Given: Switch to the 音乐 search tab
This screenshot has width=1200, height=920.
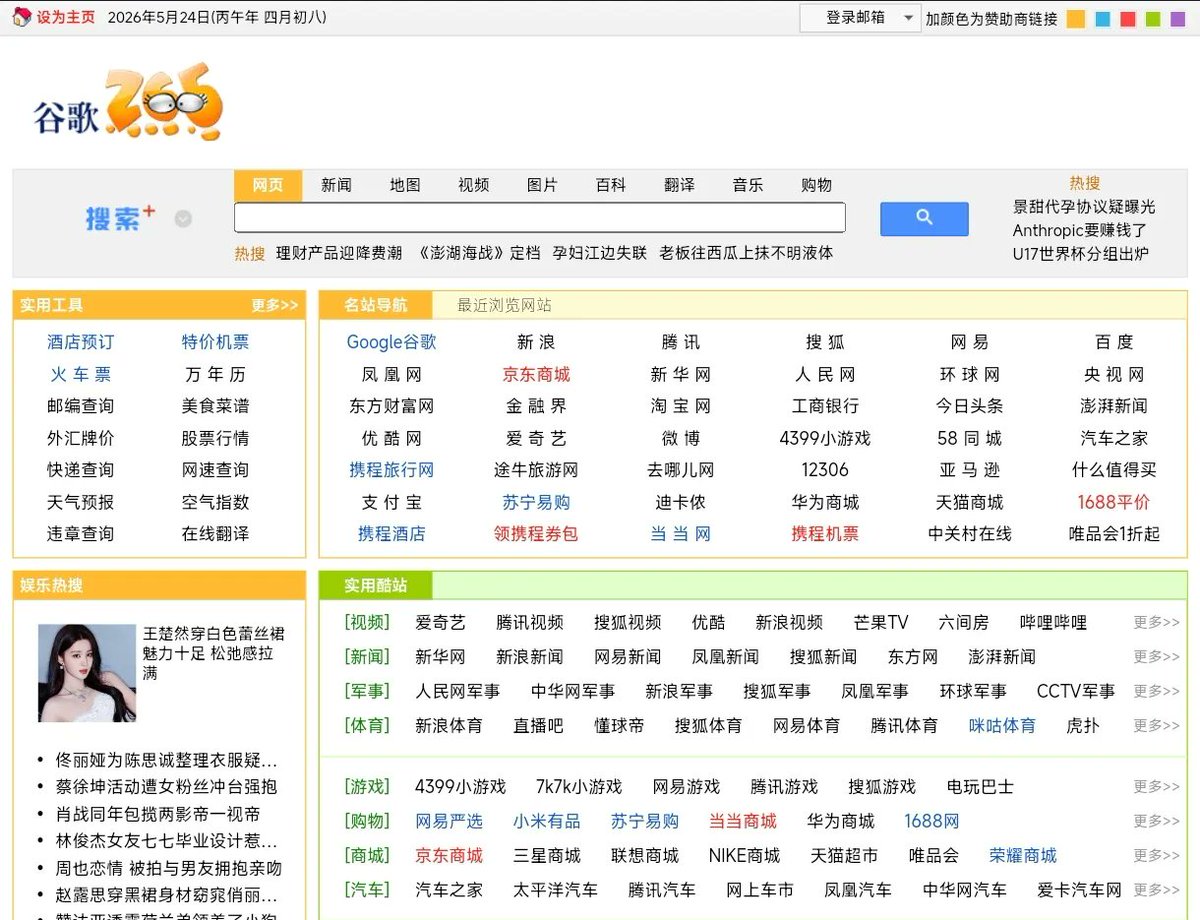Looking at the screenshot, I should tap(747, 185).
